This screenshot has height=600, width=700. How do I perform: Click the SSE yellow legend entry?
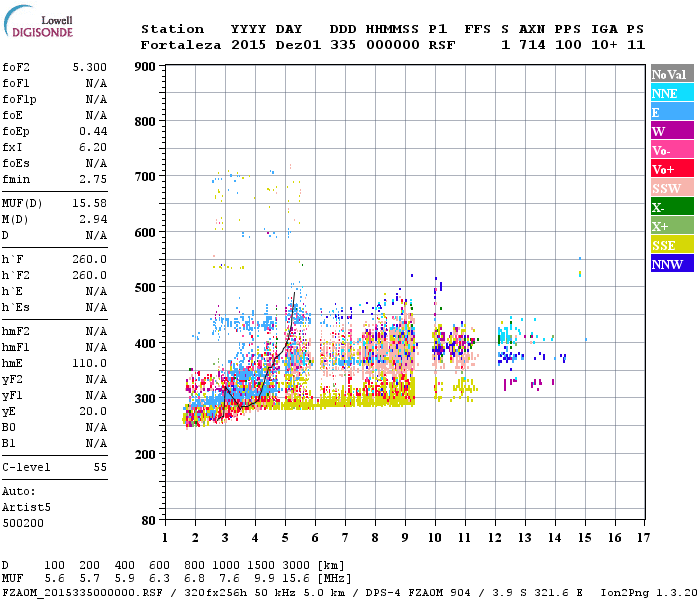point(672,245)
